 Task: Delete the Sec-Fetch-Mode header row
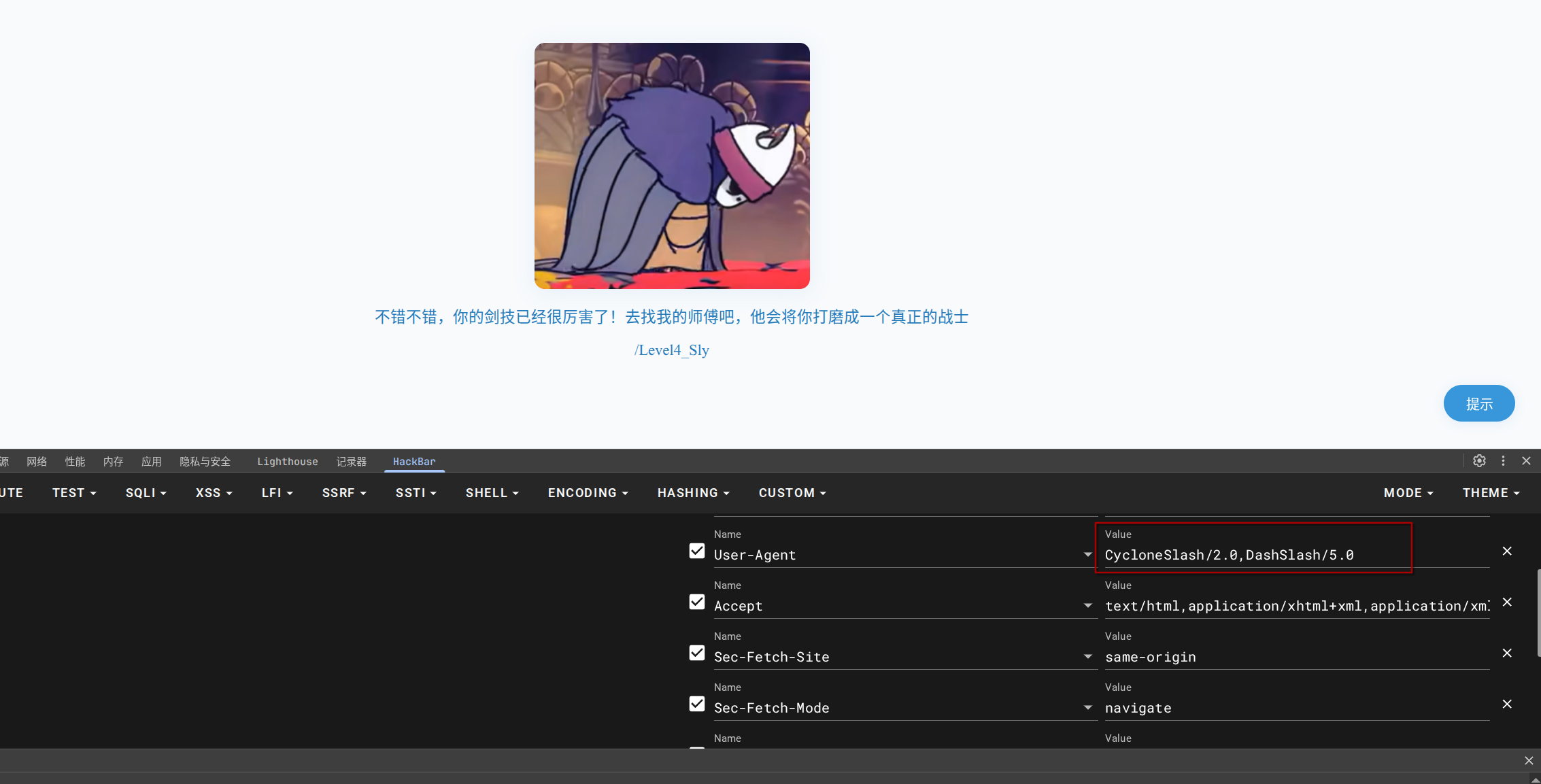1507,704
